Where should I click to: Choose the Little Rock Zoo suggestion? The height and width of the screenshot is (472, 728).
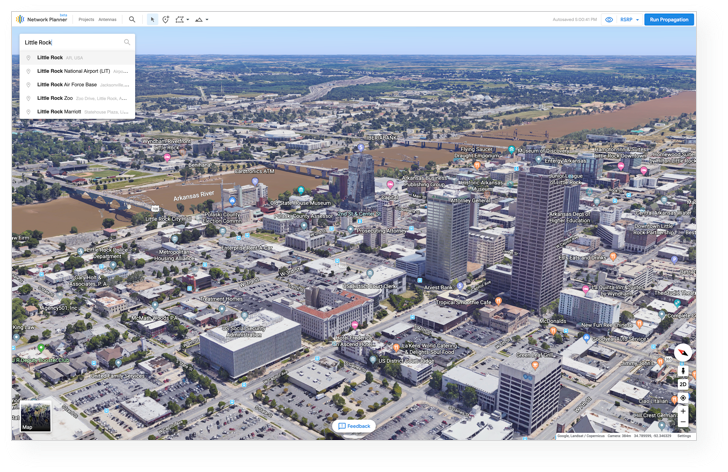pos(77,98)
